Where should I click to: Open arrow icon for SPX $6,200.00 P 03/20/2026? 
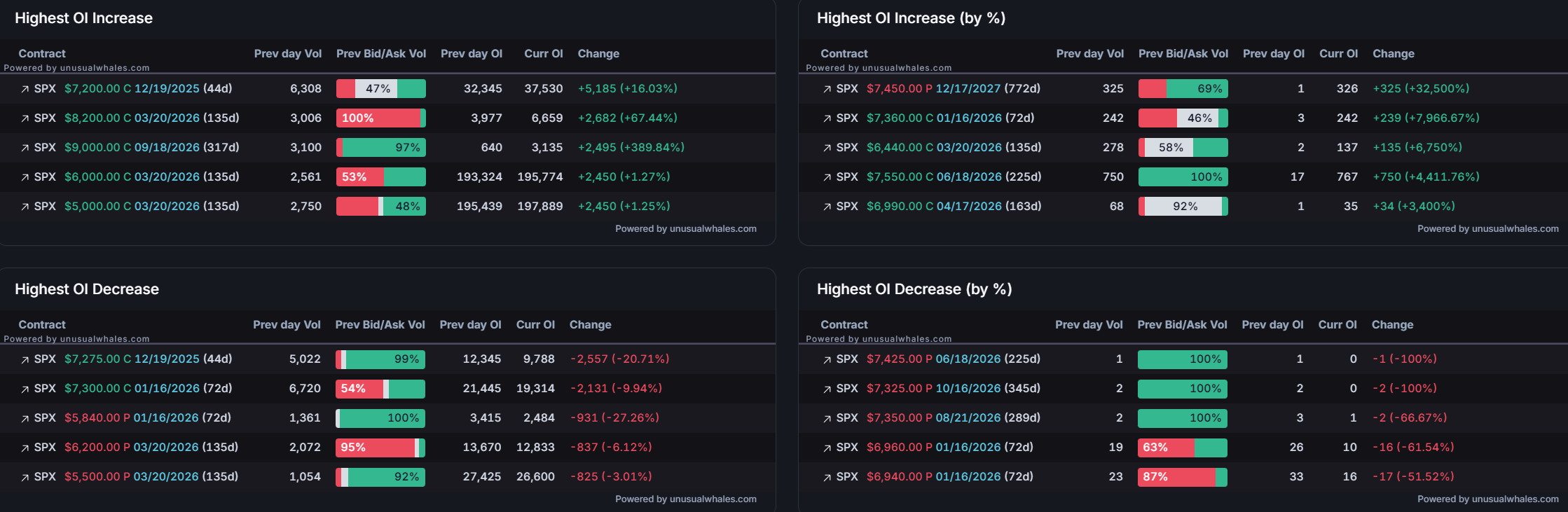[25, 448]
